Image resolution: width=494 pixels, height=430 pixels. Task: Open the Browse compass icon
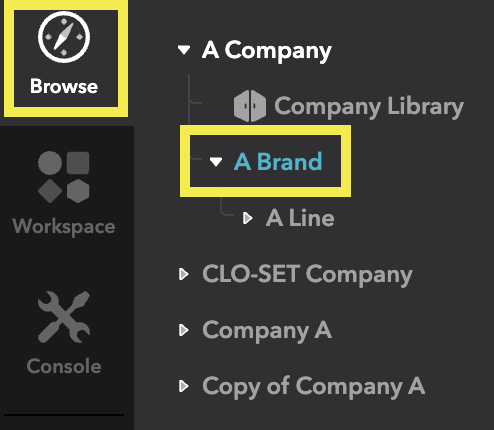click(64, 37)
